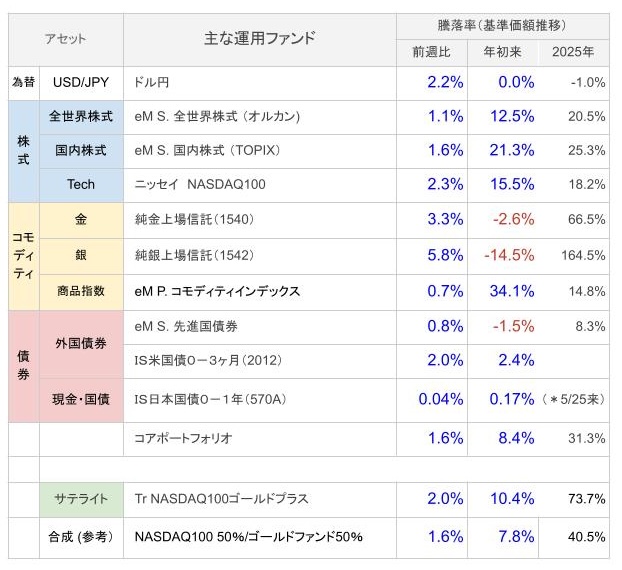Screen dimensions: 622x570
Task: Click the 現金・国債 category cell
Action: point(81,400)
